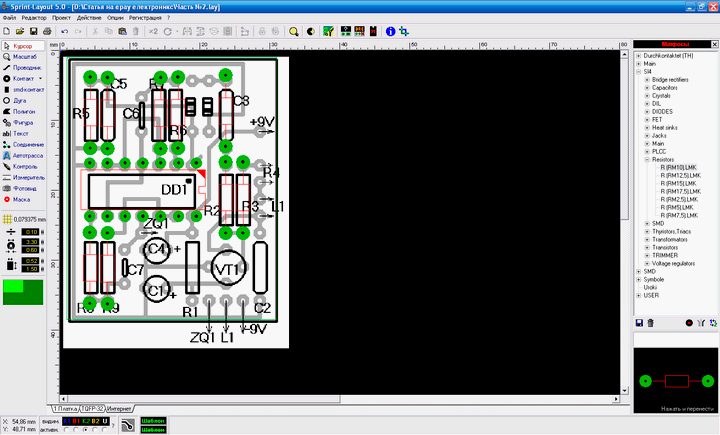This screenshot has height=435, width=720.
Task: Start the Автотрасса autoroute tool
Action: coord(28,155)
